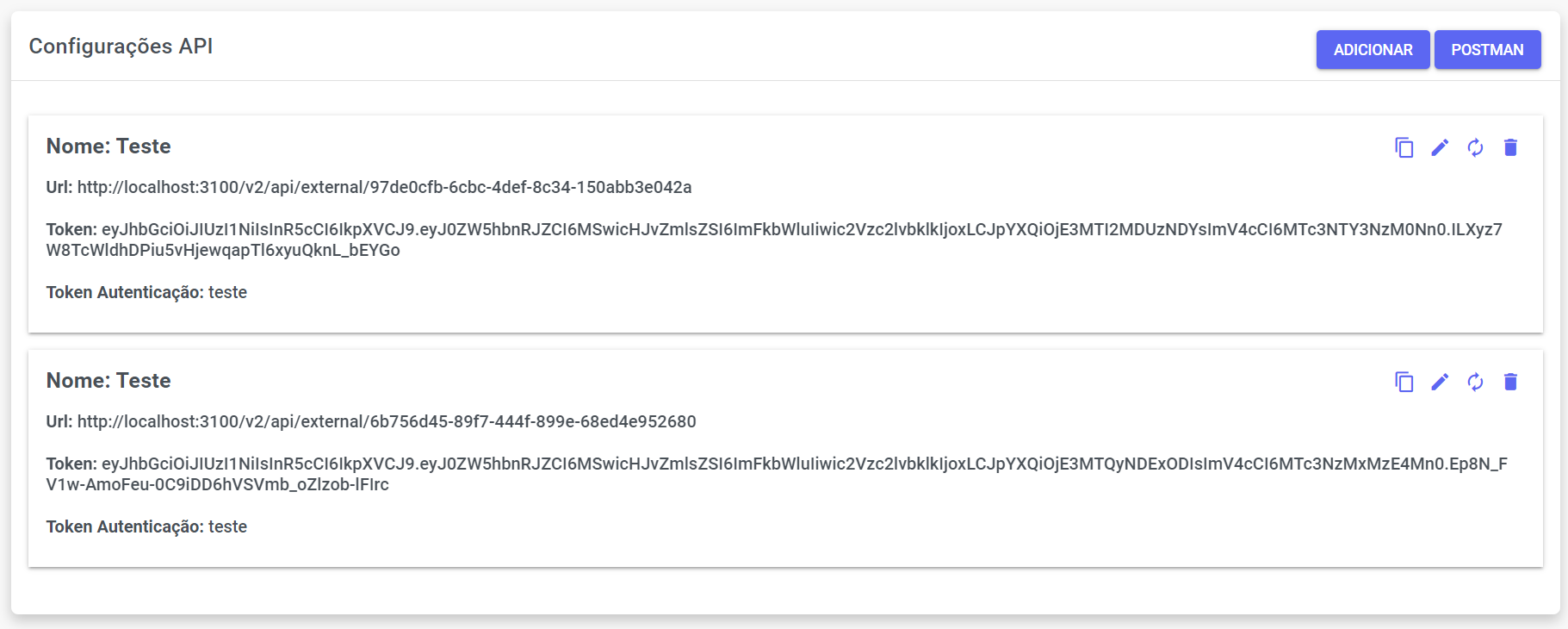1568x629 pixels.
Task: Click second card's Token ending lFIrc
Action: click(777, 474)
